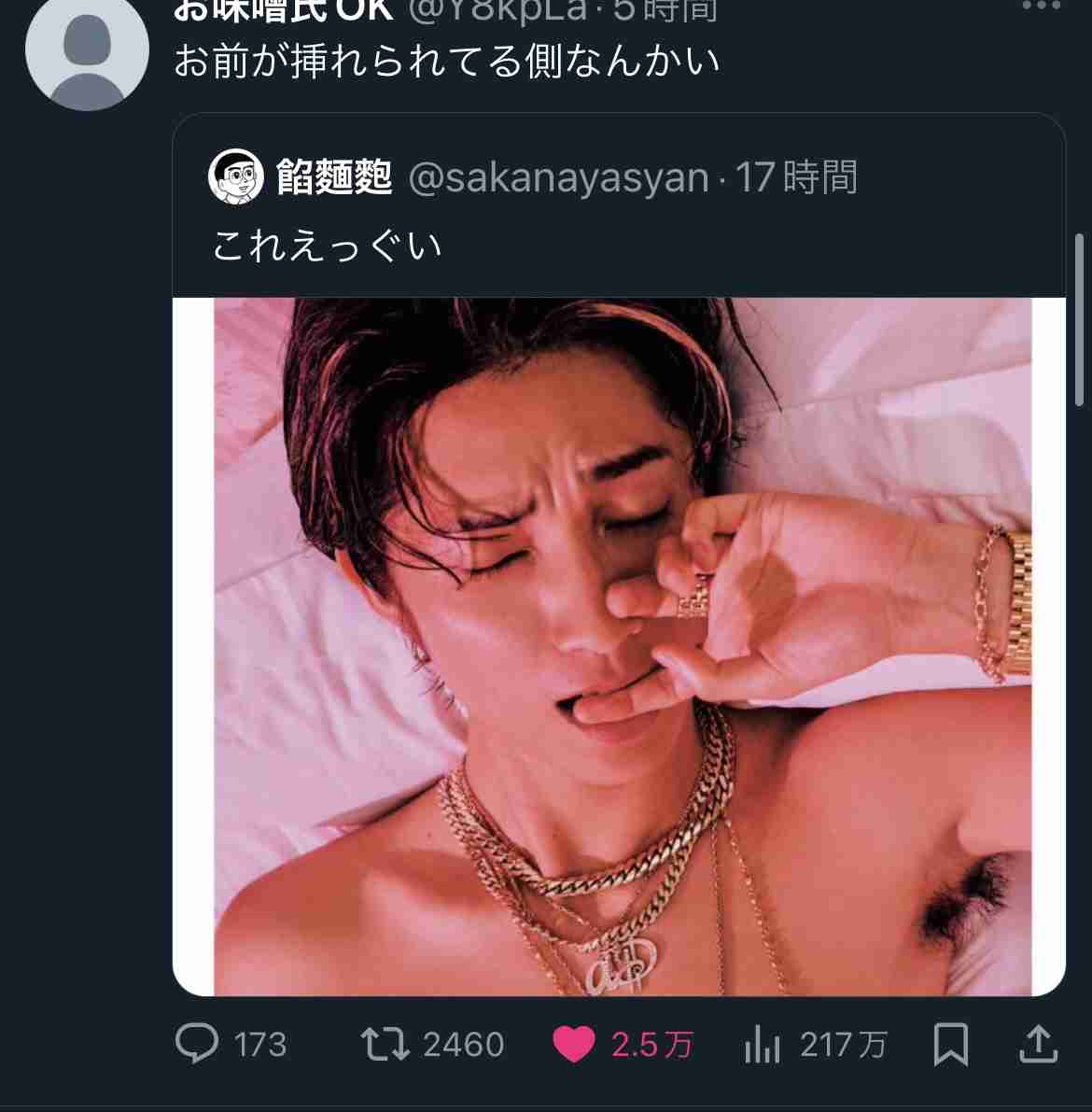Open the three-dot more options menu

[x=1041, y=6]
